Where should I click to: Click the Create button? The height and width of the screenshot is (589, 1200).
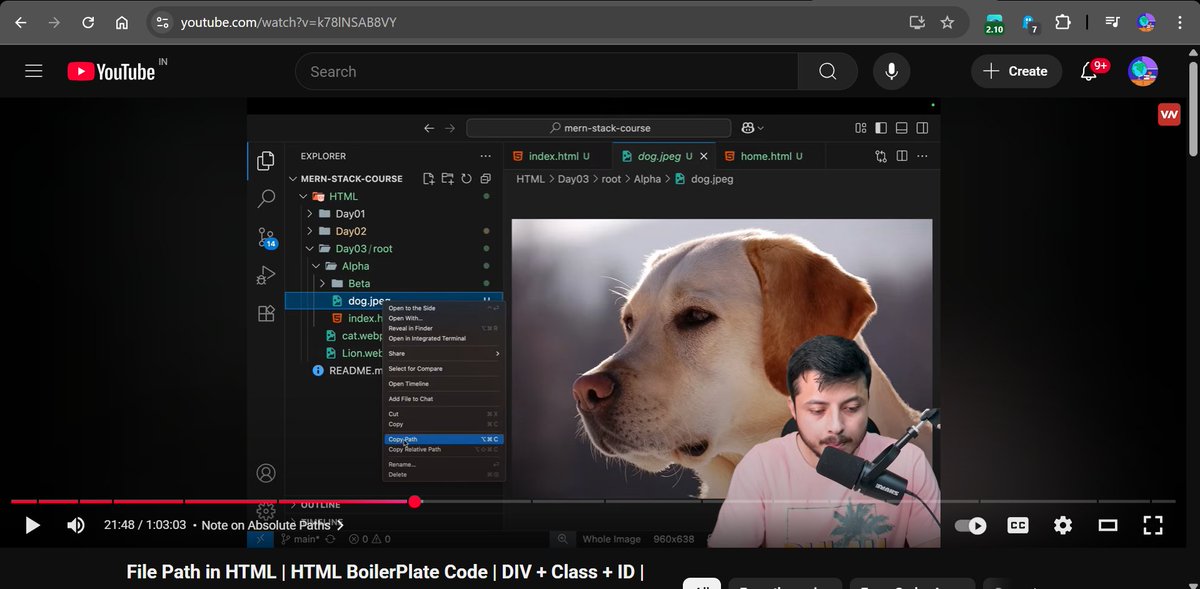(1015, 71)
